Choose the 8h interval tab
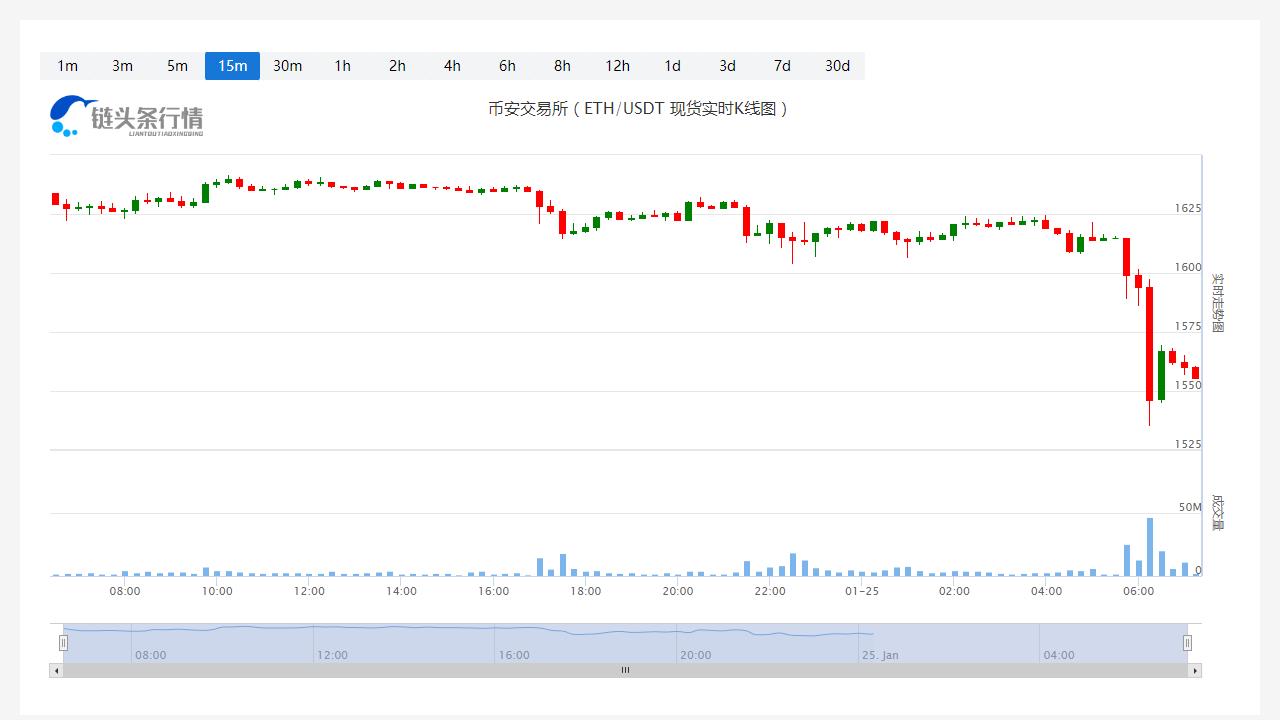The image size is (1280, 720). (562, 66)
